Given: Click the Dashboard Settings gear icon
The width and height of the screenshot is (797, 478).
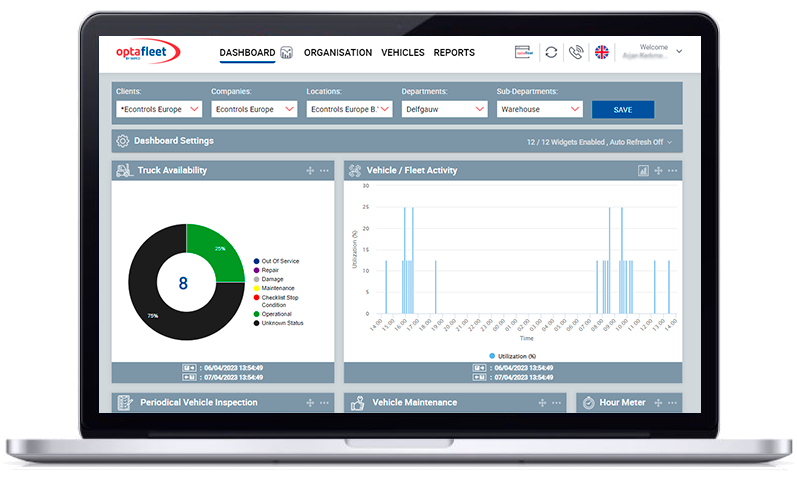Looking at the screenshot, I should pos(122,141).
